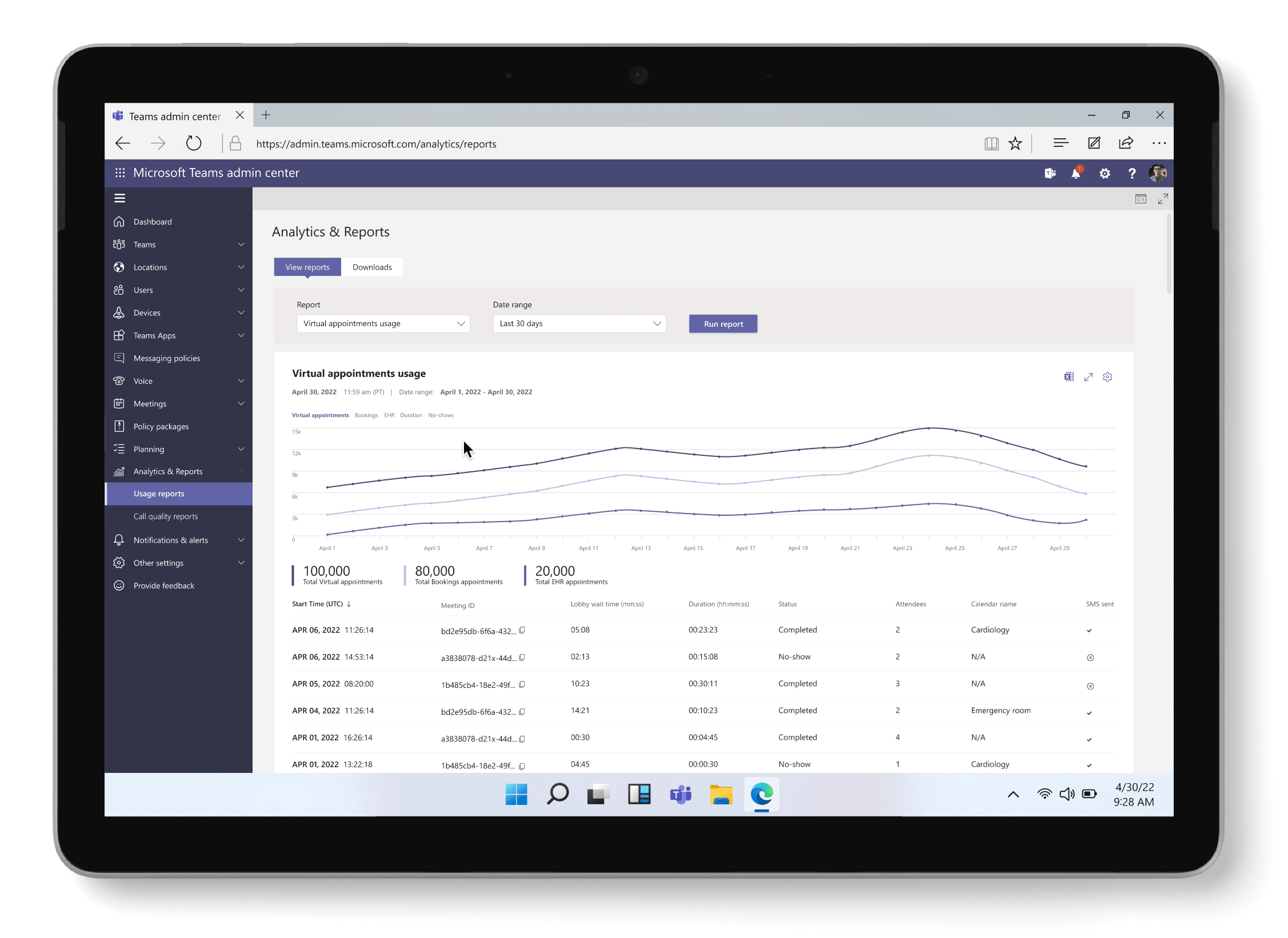The image size is (1288, 938).
Task: Toggle the No-shows data visibility
Action: (x=441, y=415)
